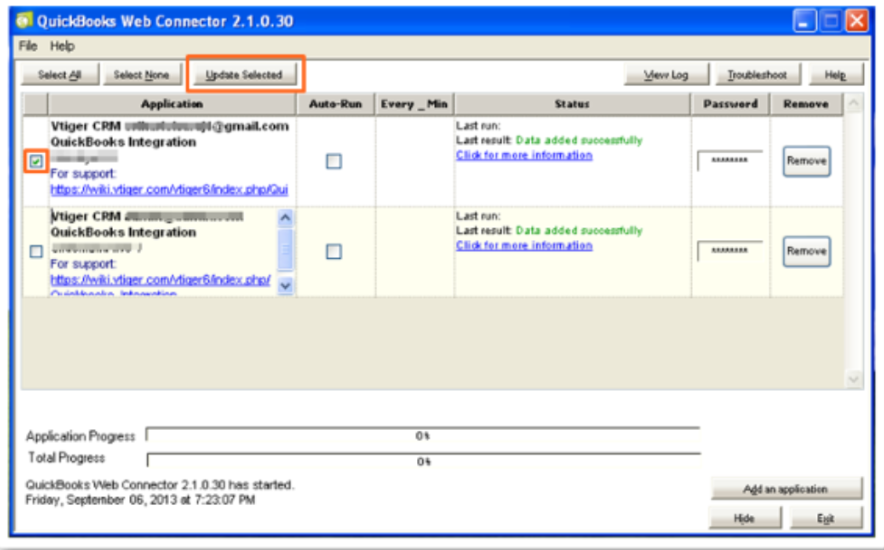Click the Application column header

pos(172,104)
